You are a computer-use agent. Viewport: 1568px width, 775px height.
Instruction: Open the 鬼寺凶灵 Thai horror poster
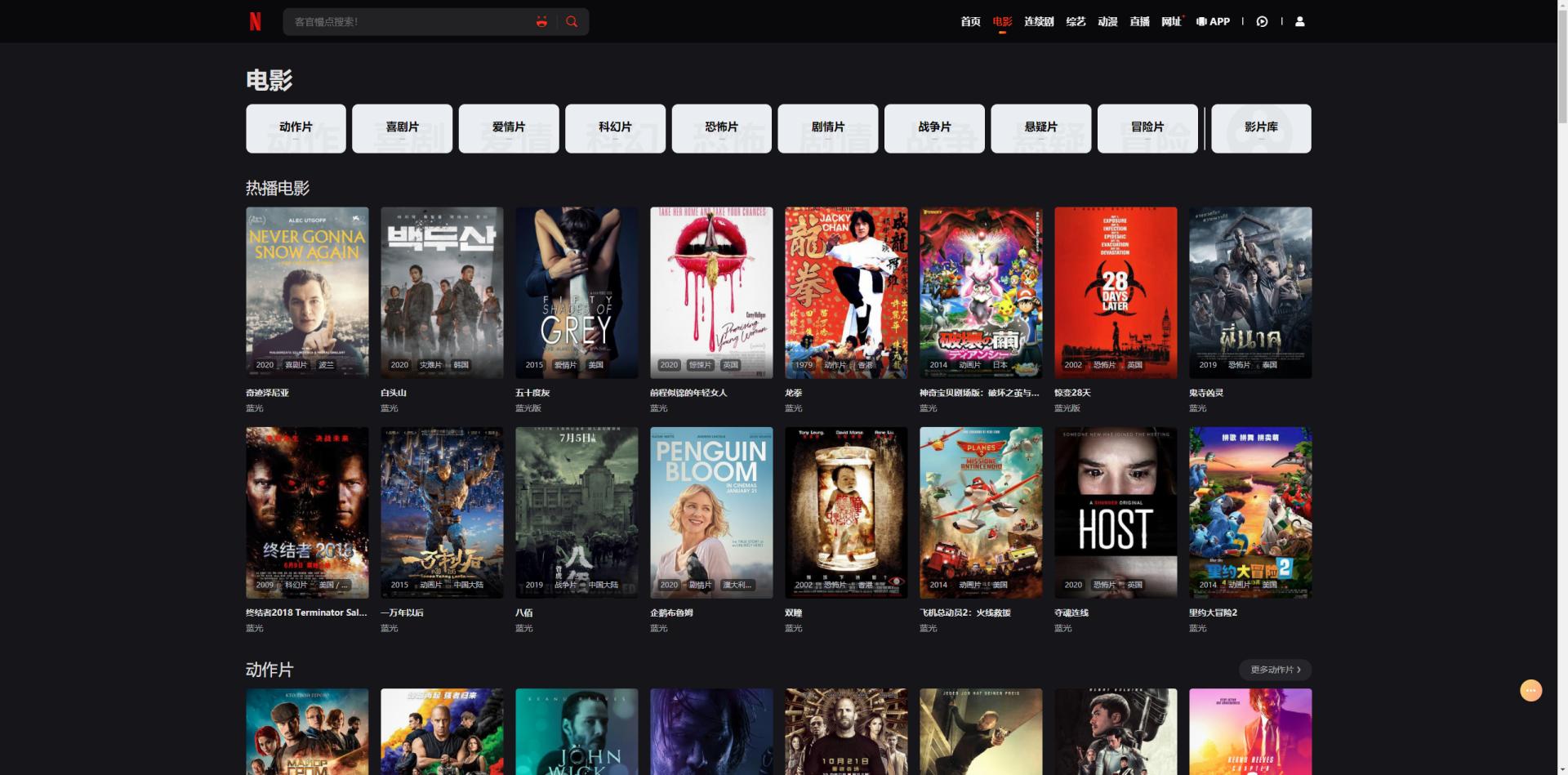click(x=1250, y=292)
